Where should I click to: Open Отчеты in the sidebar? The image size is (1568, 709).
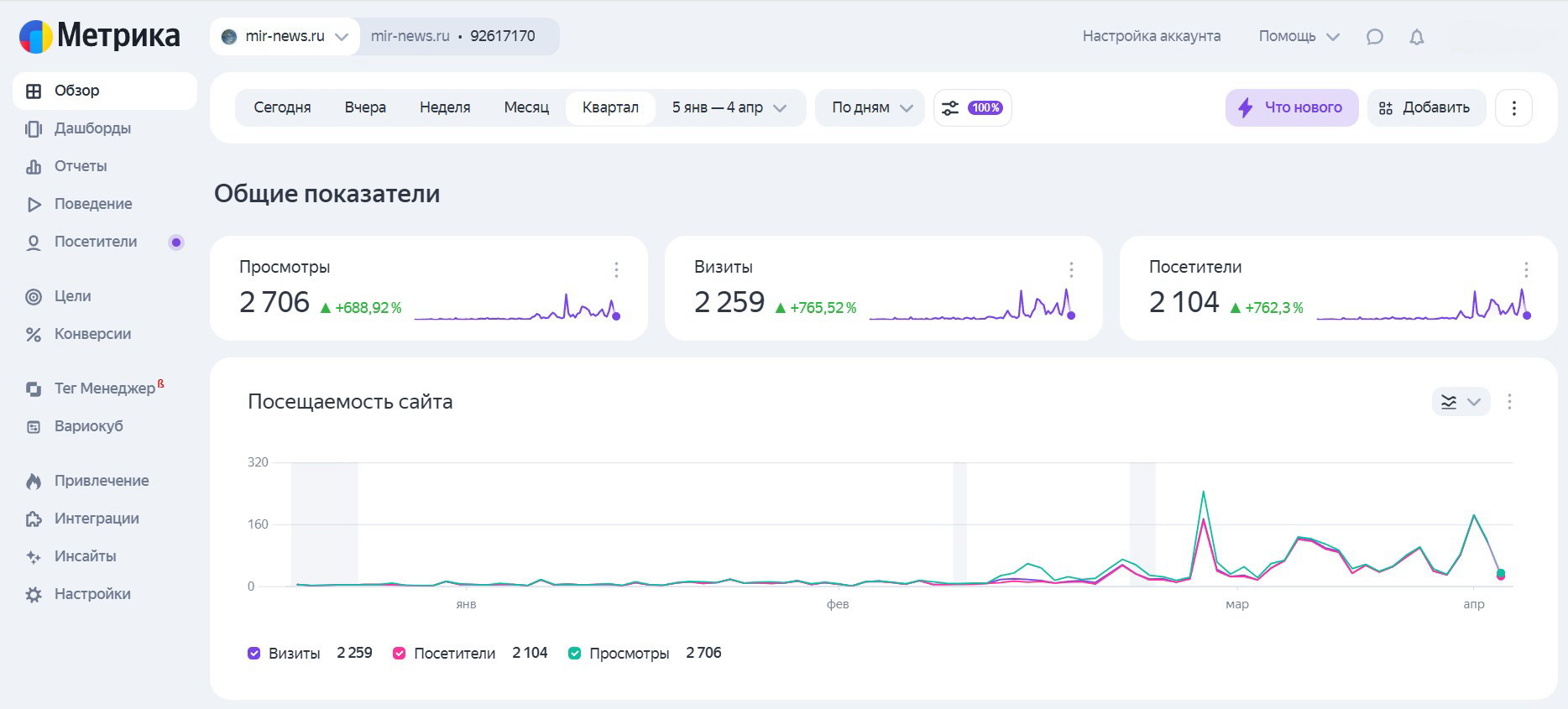(81, 166)
